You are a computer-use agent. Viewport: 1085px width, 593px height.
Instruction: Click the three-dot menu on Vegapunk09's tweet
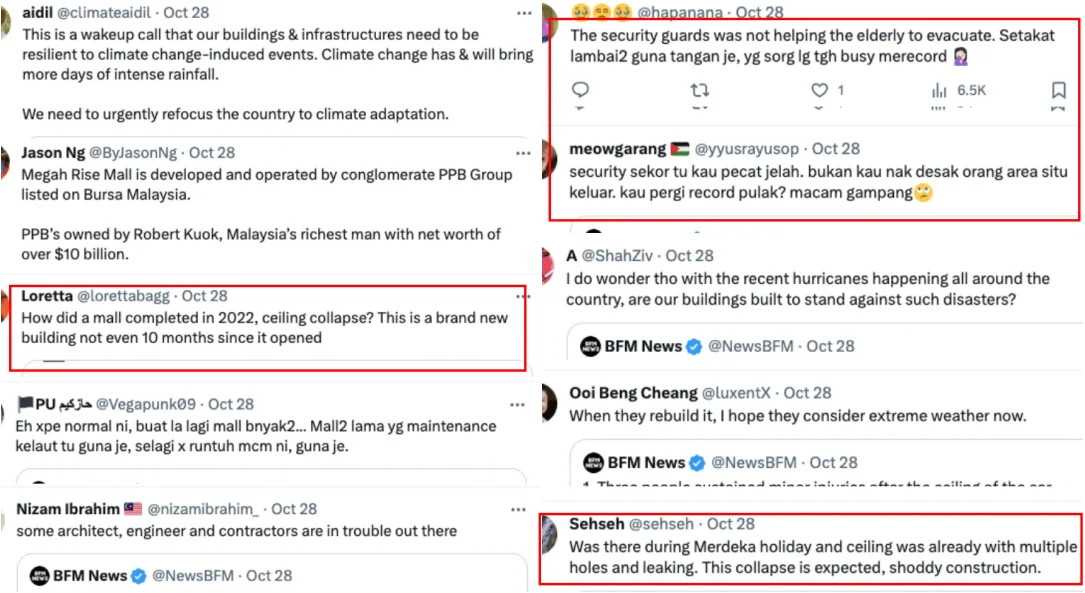pyautogui.click(x=517, y=405)
